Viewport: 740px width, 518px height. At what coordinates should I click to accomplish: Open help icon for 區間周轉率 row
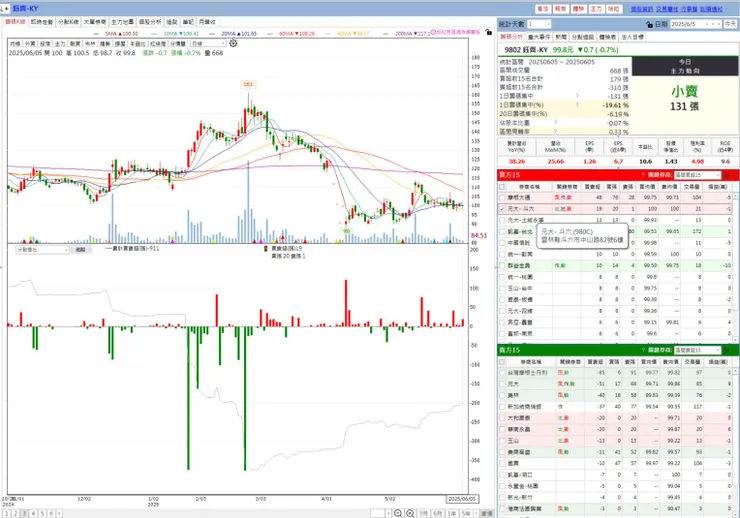[555, 131]
